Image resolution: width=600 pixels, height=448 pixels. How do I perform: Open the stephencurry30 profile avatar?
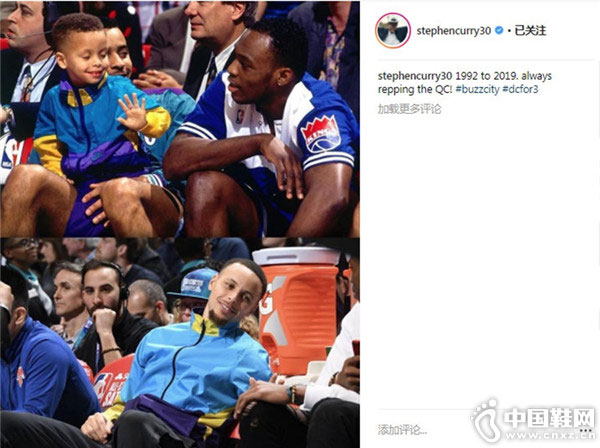click(x=393, y=30)
